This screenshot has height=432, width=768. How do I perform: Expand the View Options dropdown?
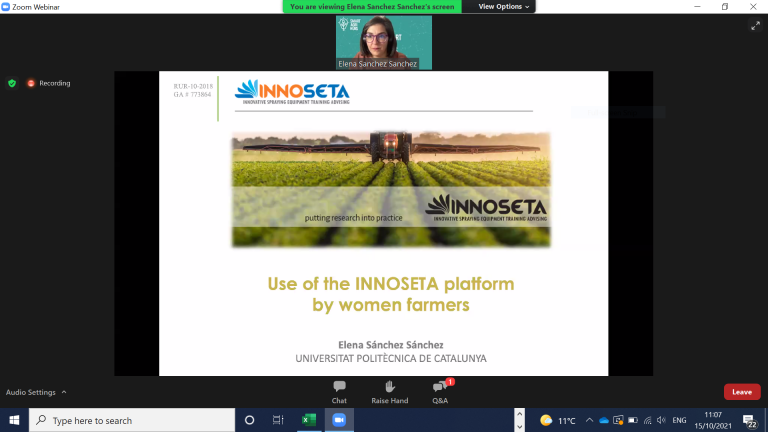pyautogui.click(x=504, y=6)
